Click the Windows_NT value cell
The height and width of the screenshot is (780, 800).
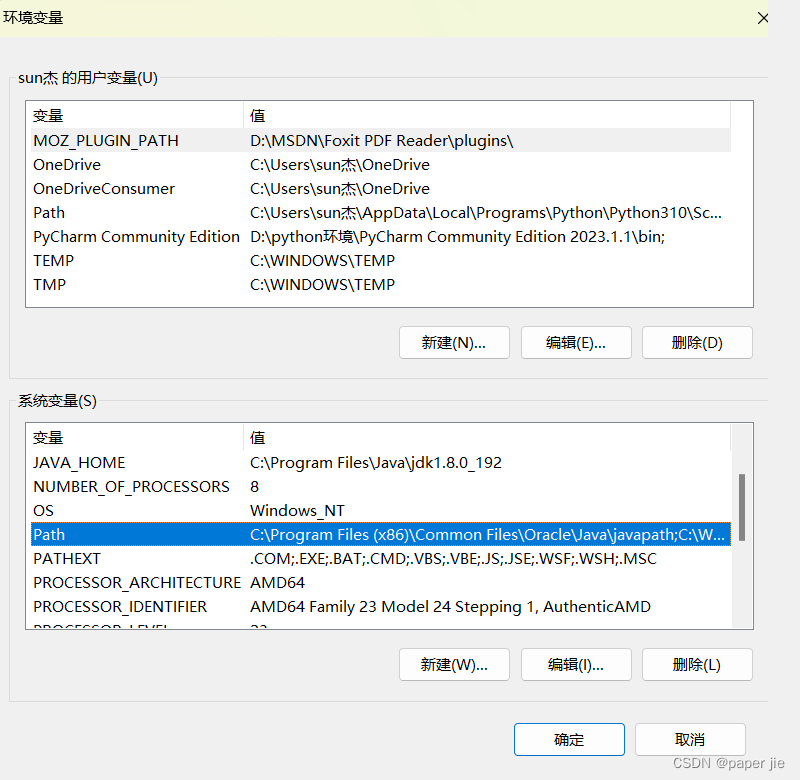(x=297, y=510)
